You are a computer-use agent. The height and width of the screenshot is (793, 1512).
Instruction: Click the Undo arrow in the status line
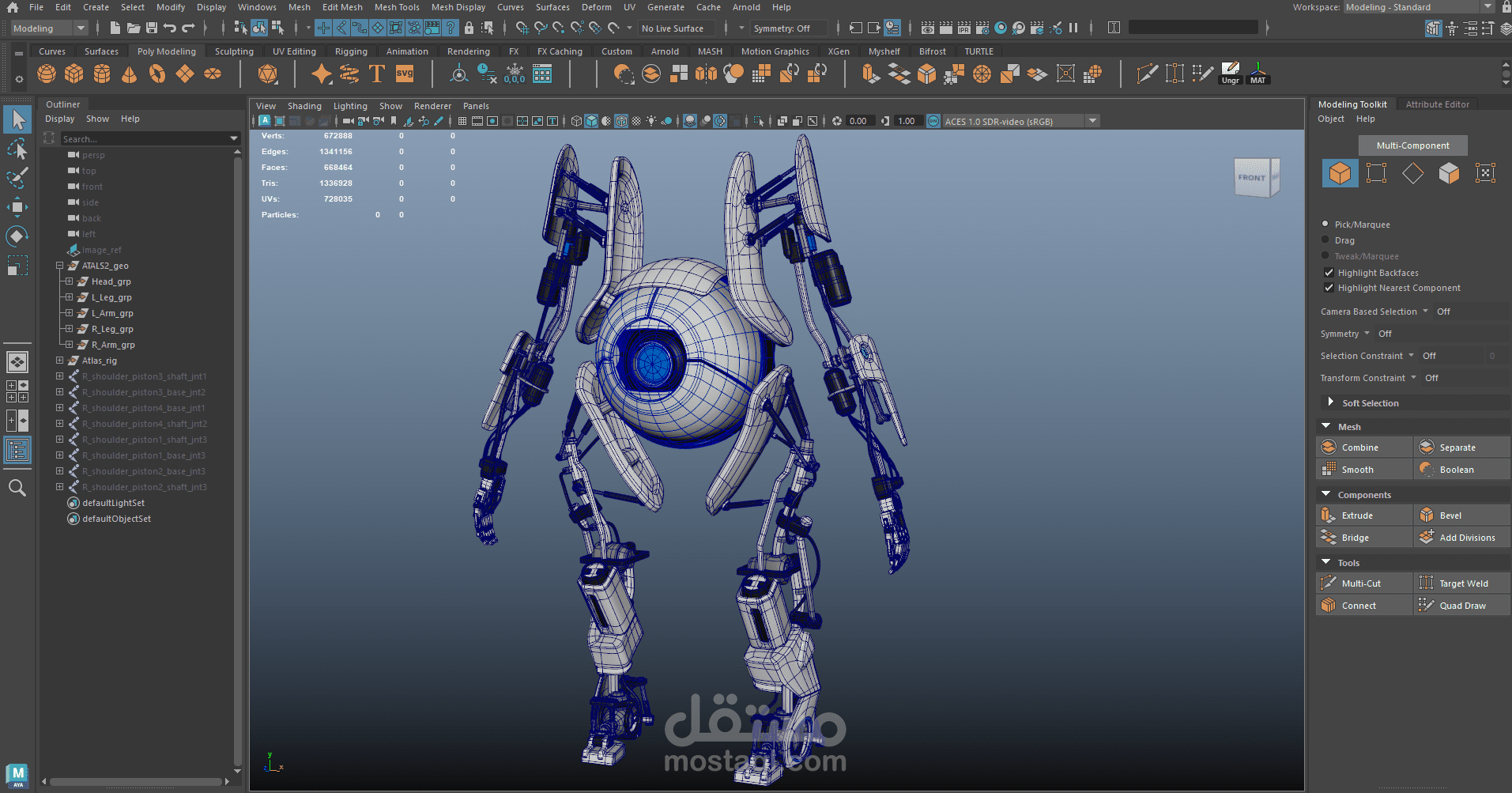point(170,28)
